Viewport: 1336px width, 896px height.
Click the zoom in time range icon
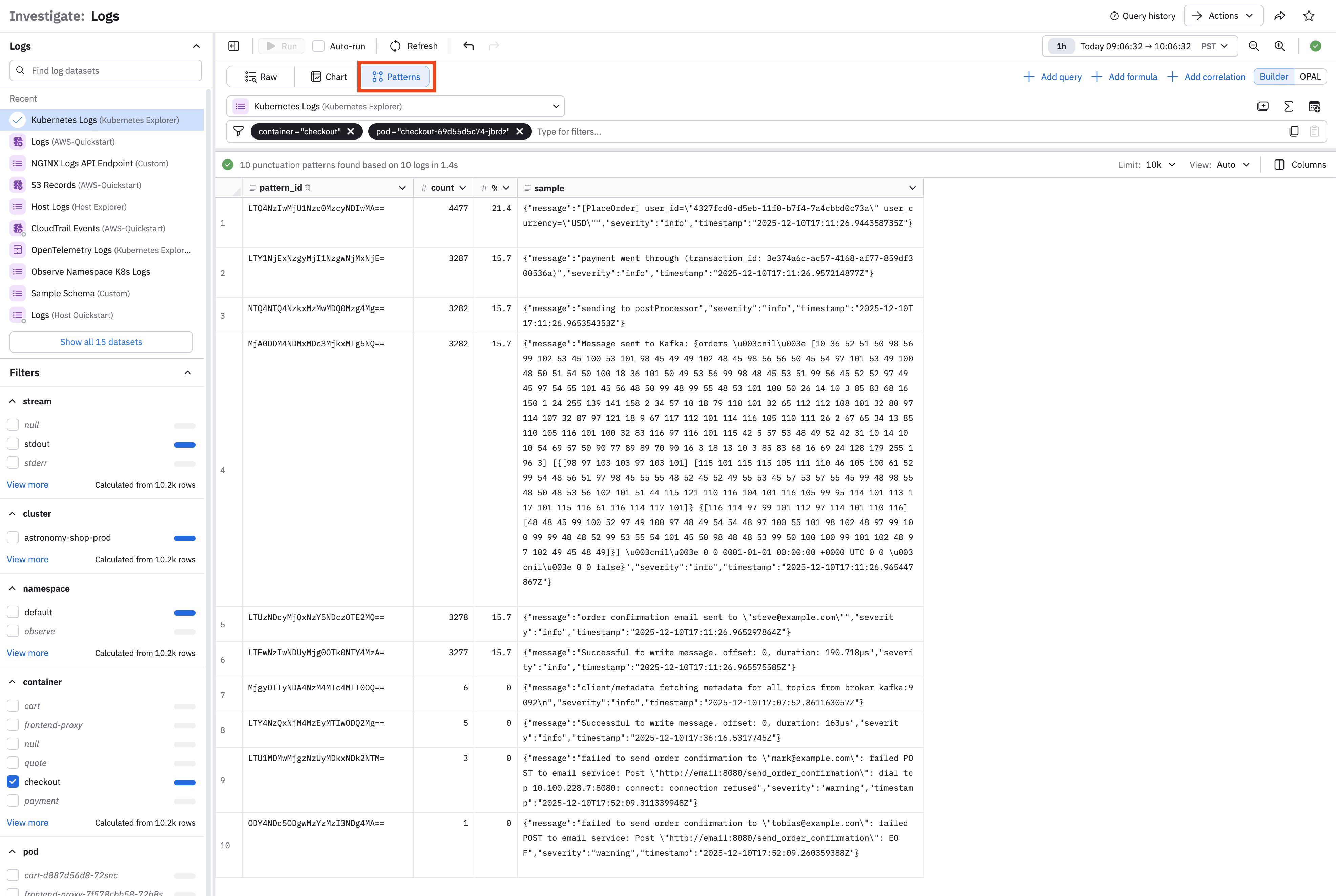pos(1279,46)
